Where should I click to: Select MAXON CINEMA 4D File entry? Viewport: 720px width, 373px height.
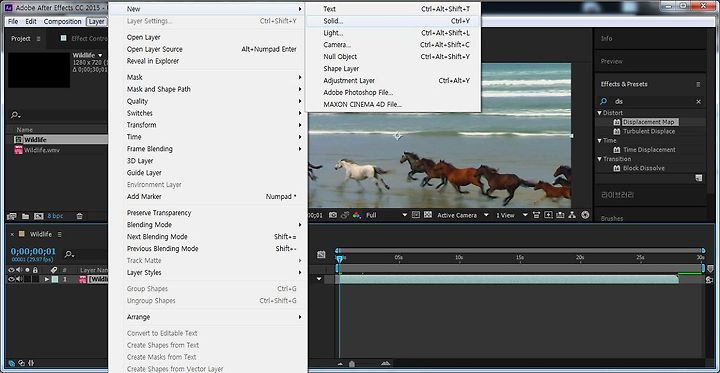[x=393, y=104]
